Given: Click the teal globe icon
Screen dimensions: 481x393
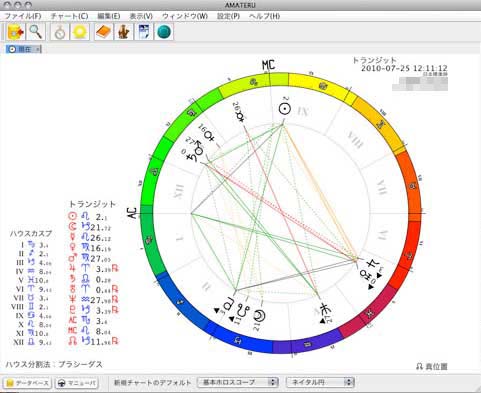Looking at the screenshot, I should (164, 32).
